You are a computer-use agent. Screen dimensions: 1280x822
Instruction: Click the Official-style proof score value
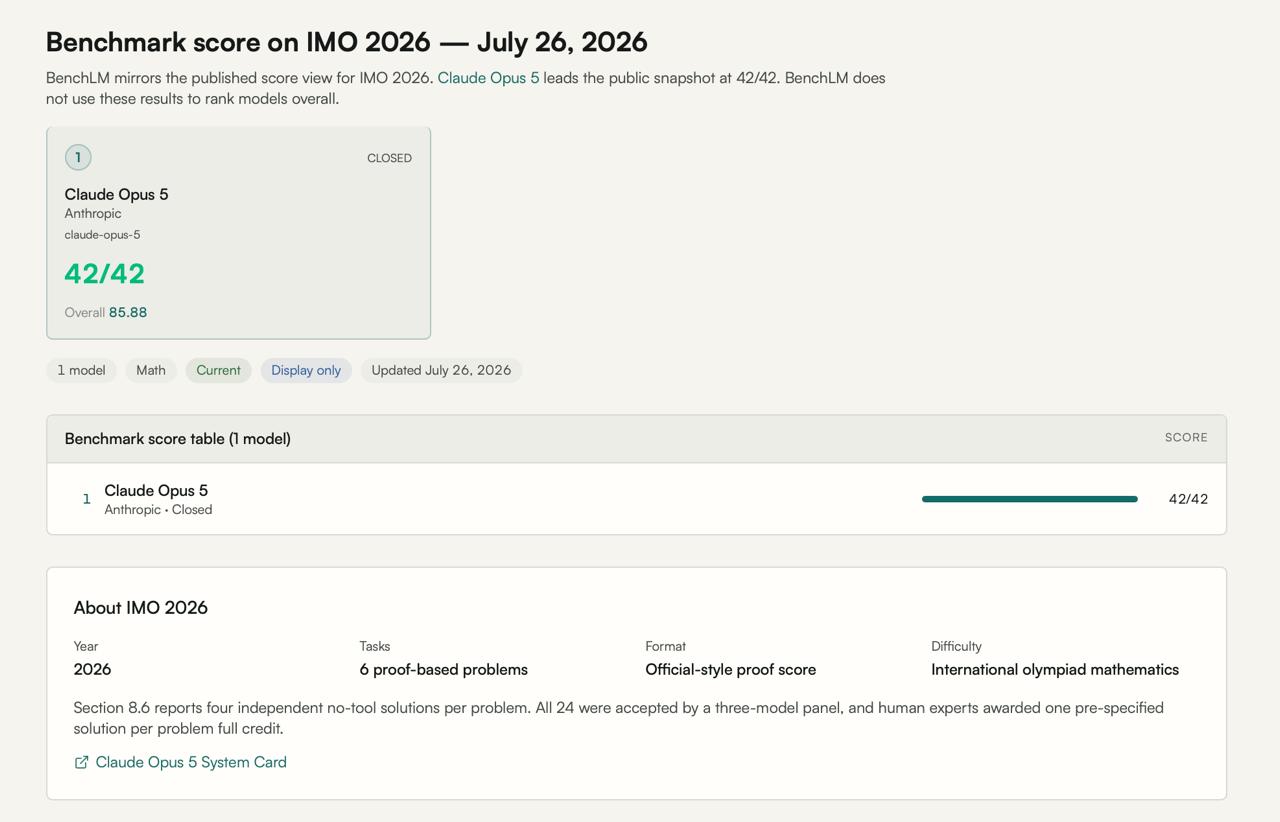click(x=731, y=670)
